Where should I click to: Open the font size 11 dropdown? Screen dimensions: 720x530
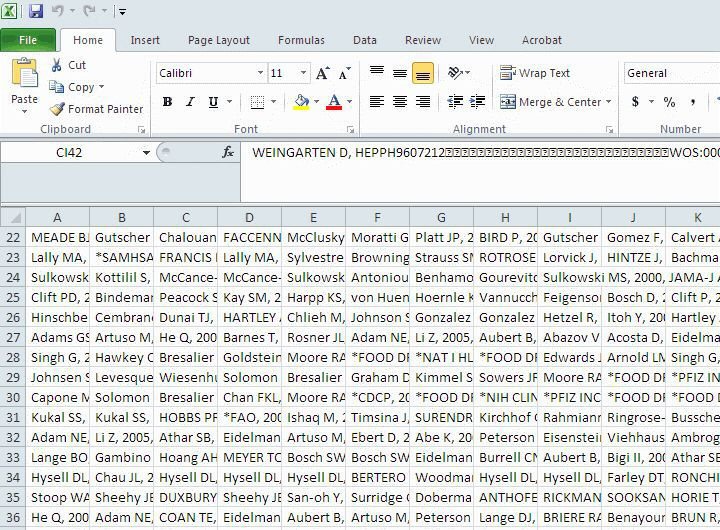(x=303, y=73)
